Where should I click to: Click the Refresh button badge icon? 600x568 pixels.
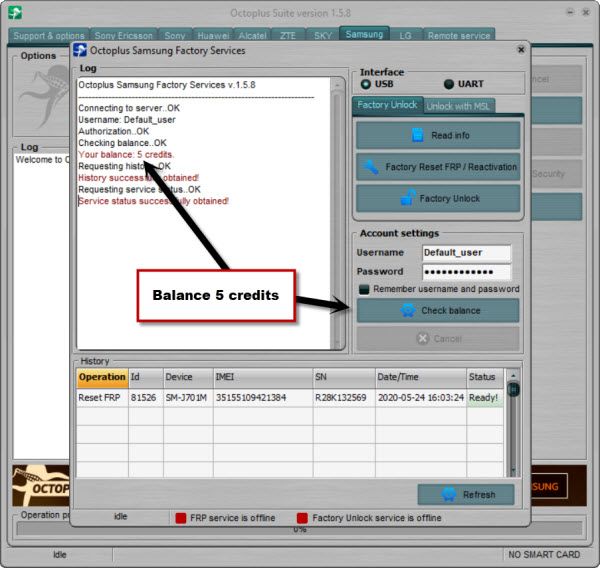(449, 494)
